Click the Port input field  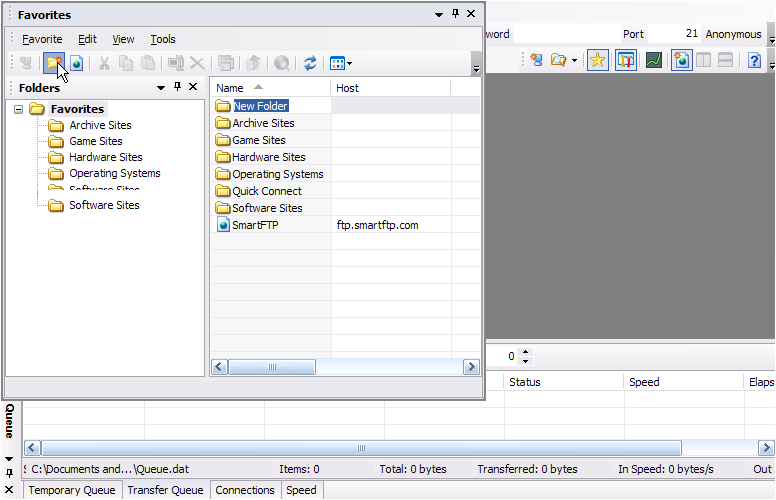pyautogui.click(x=674, y=34)
